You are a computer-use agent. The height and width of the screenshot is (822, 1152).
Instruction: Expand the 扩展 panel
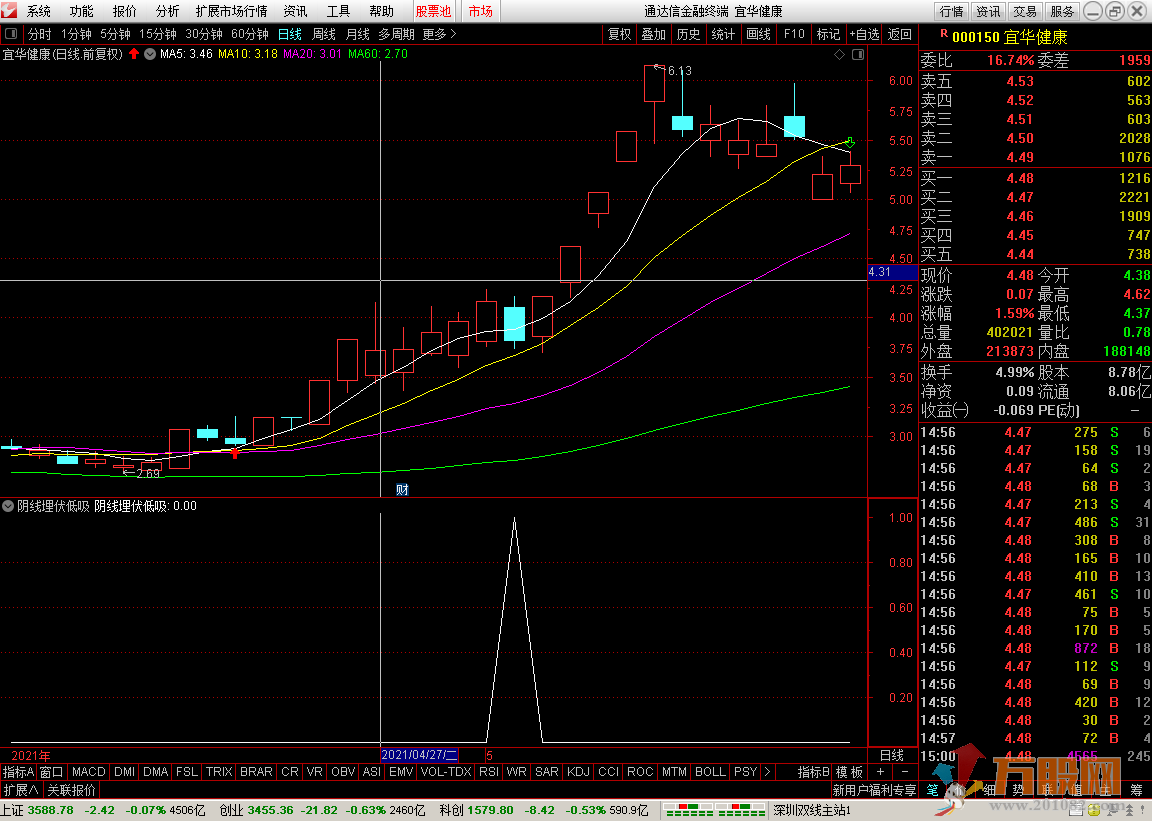pos(21,790)
